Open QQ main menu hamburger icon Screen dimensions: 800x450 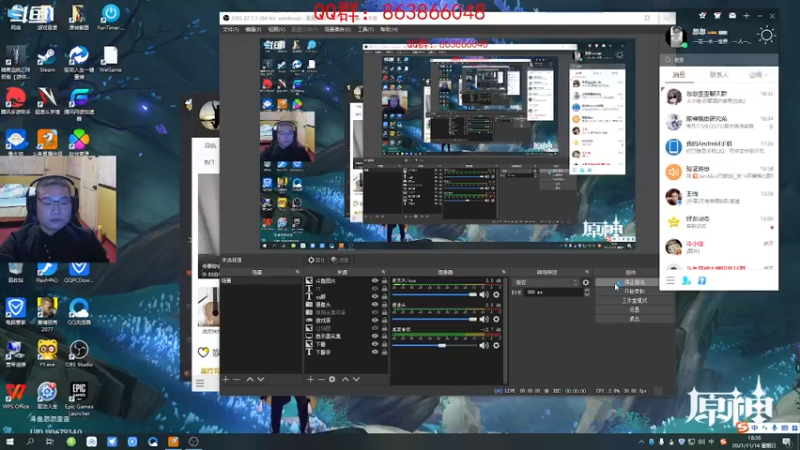click(670, 281)
